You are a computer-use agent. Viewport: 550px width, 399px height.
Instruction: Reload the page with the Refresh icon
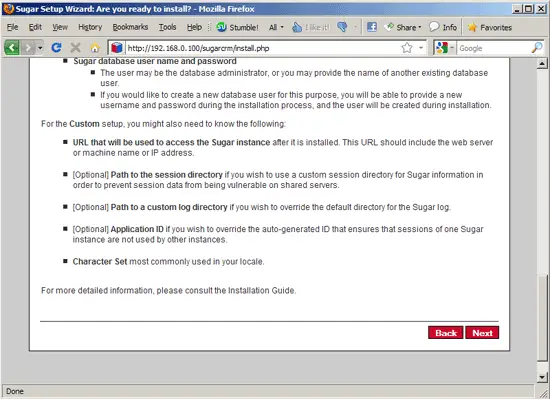tap(56, 47)
